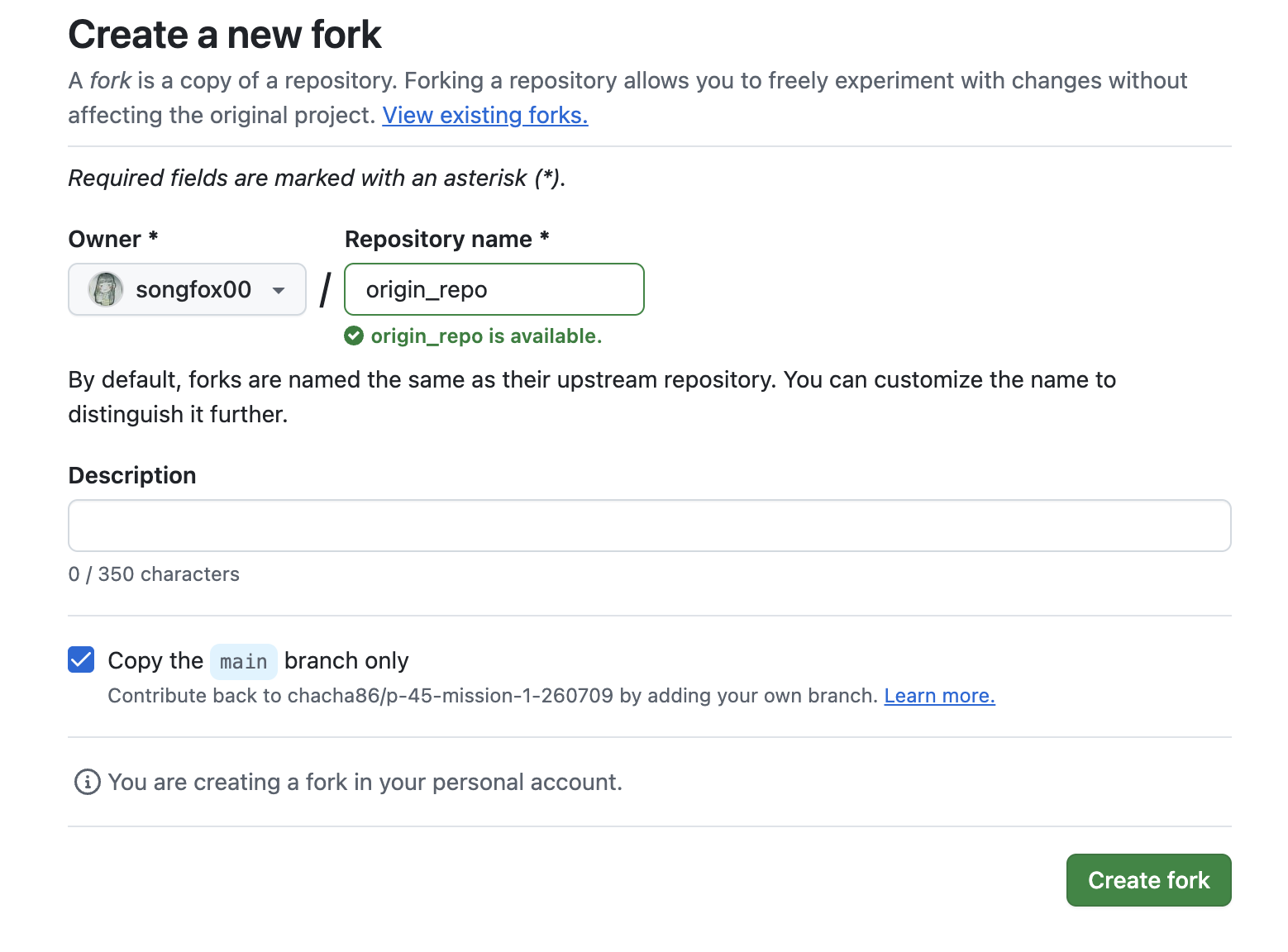Screen dimensions: 1288x952
Task: Click the green availability checkmark icon
Action: tap(354, 336)
